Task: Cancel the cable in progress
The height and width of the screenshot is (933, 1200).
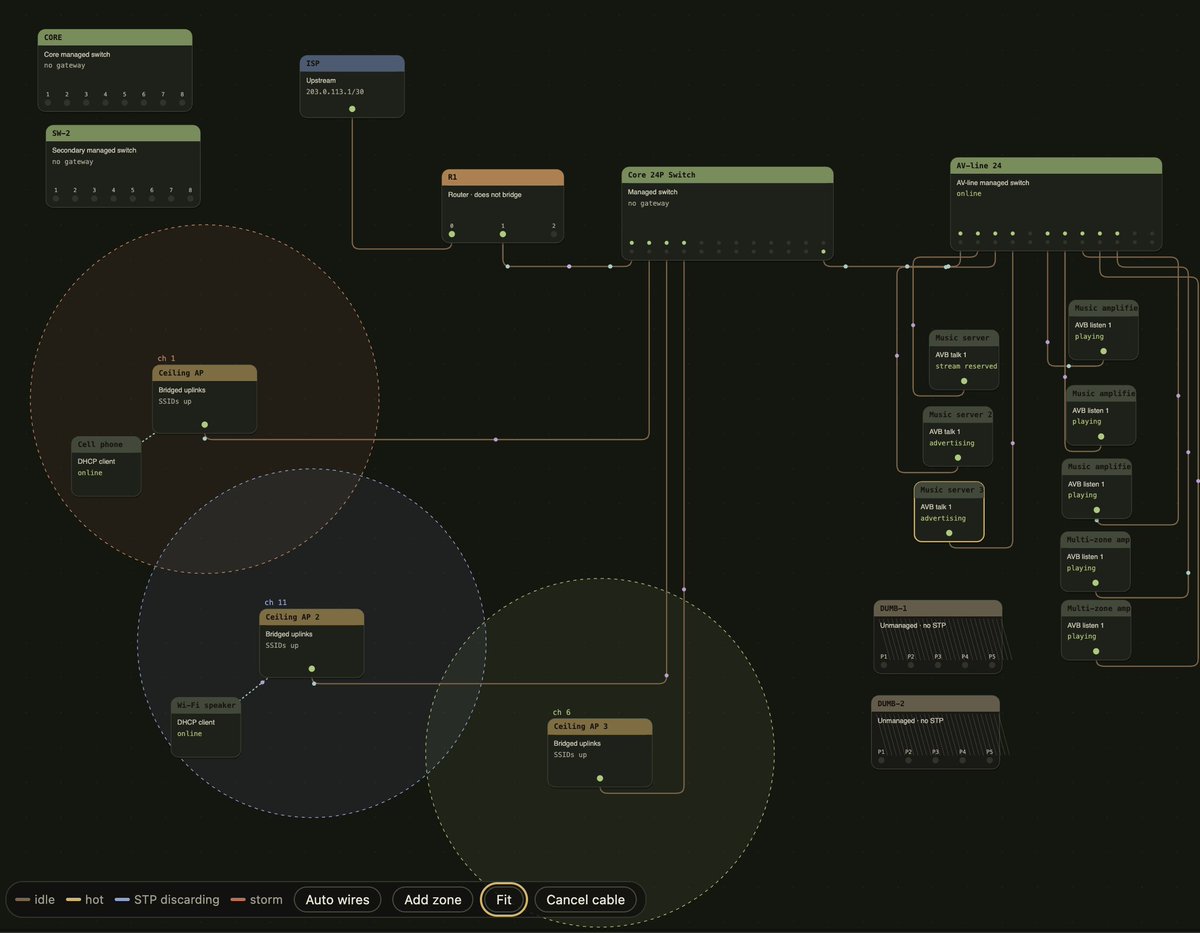Action: (x=585, y=900)
